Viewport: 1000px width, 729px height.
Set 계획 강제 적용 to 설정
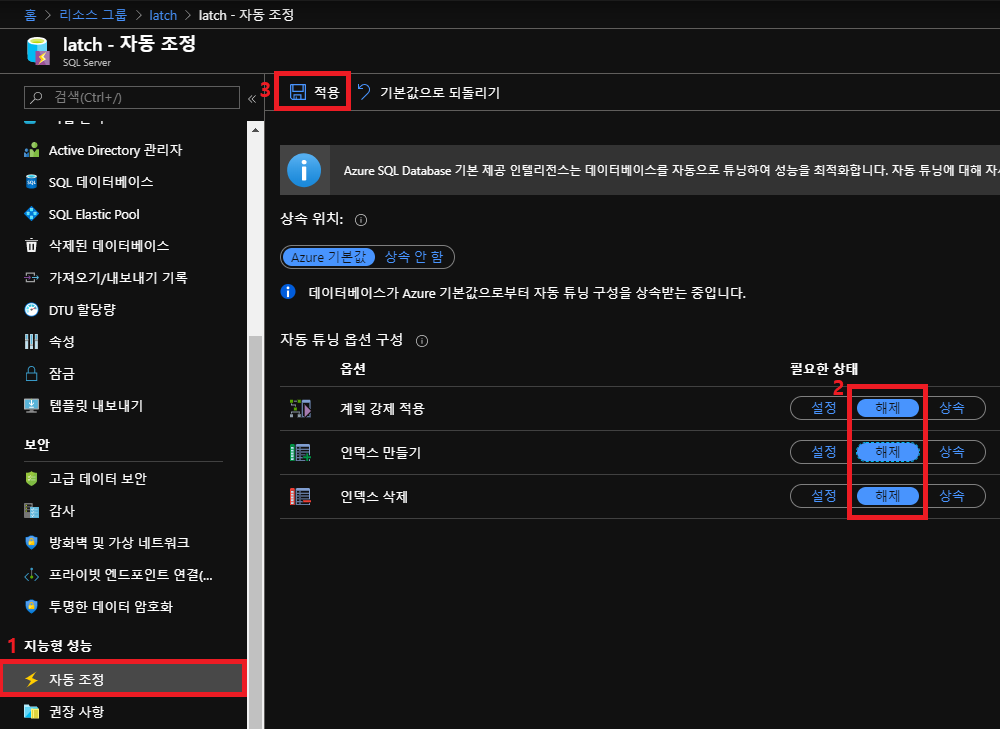823,408
